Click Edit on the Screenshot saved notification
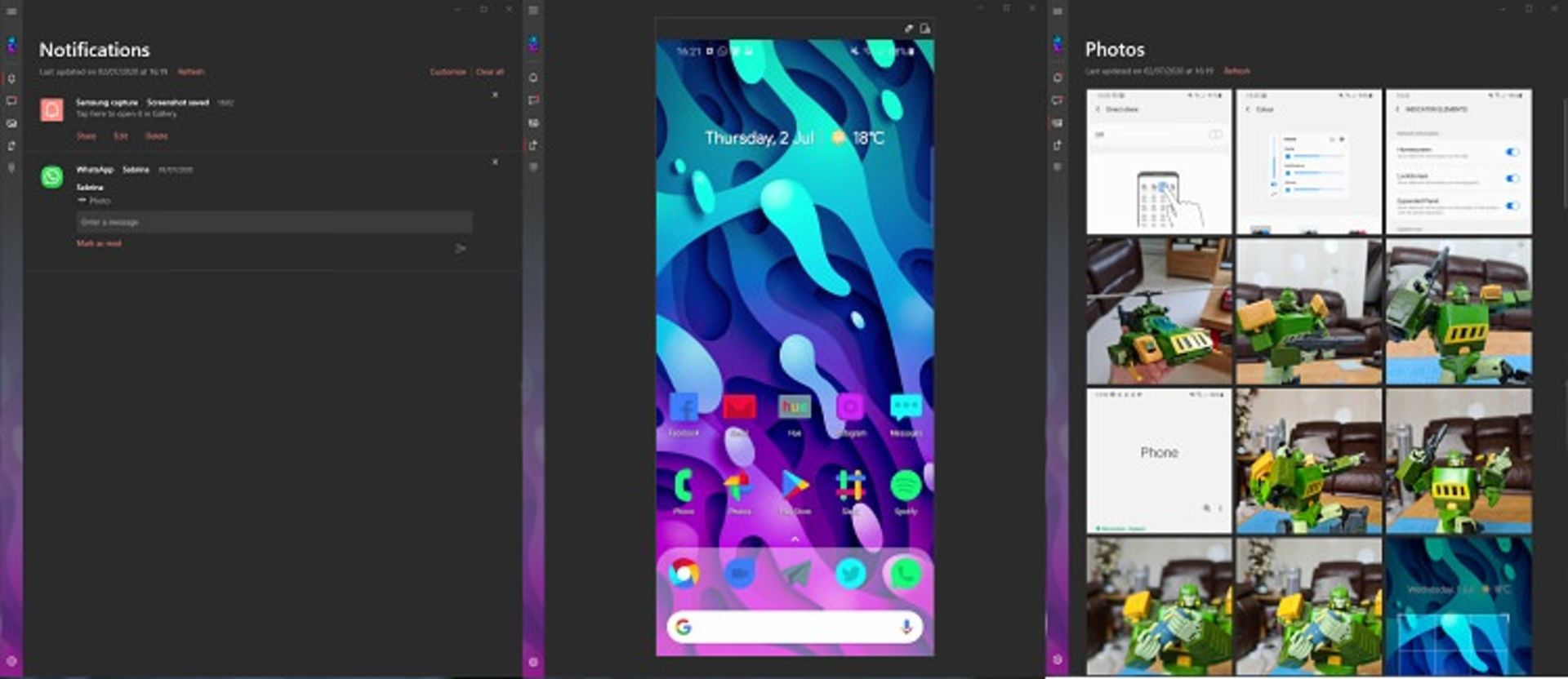The width and height of the screenshot is (1568, 679). (121, 135)
